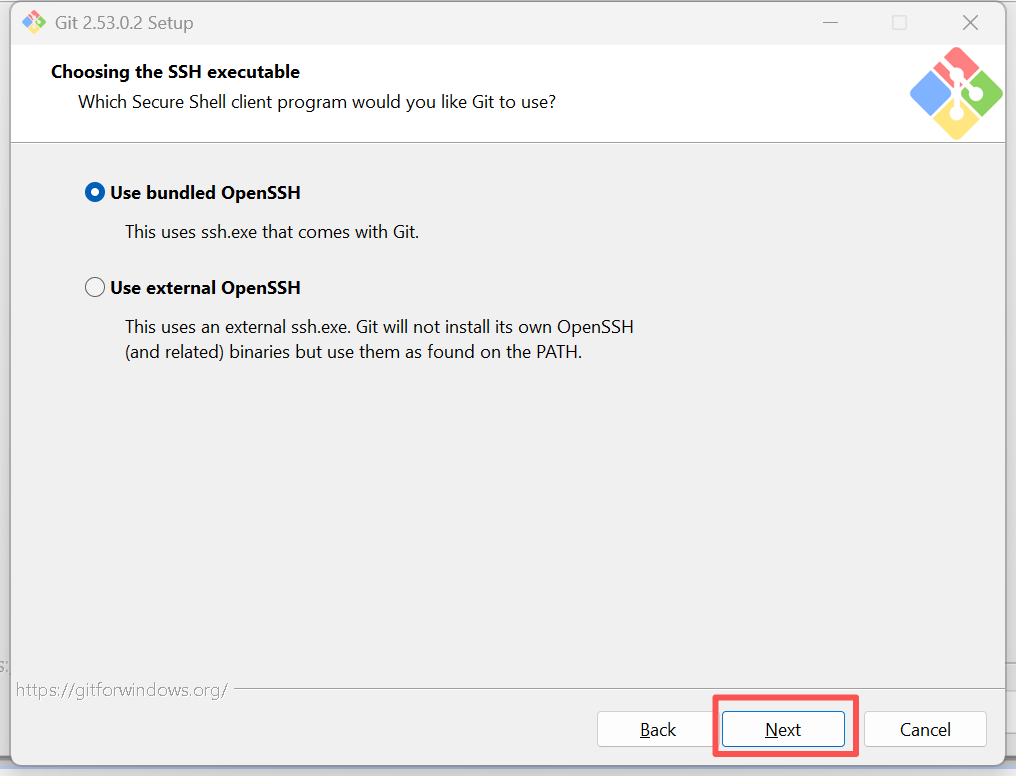This screenshot has width=1016, height=776.
Task: Click the Git icon in the title bar
Action: [x=34, y=23]
